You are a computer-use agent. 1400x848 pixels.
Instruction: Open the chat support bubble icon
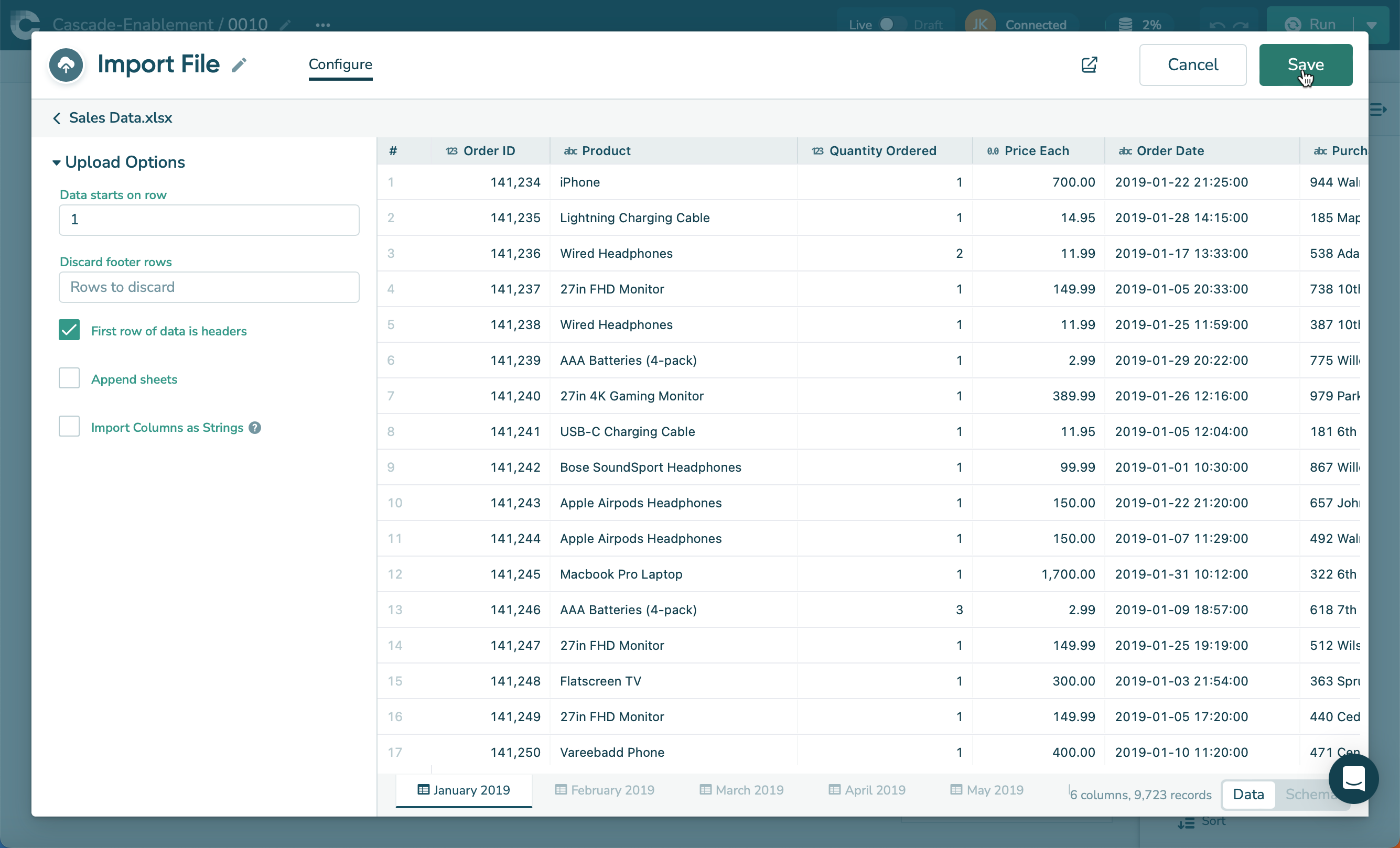(x=1353, y=778)
